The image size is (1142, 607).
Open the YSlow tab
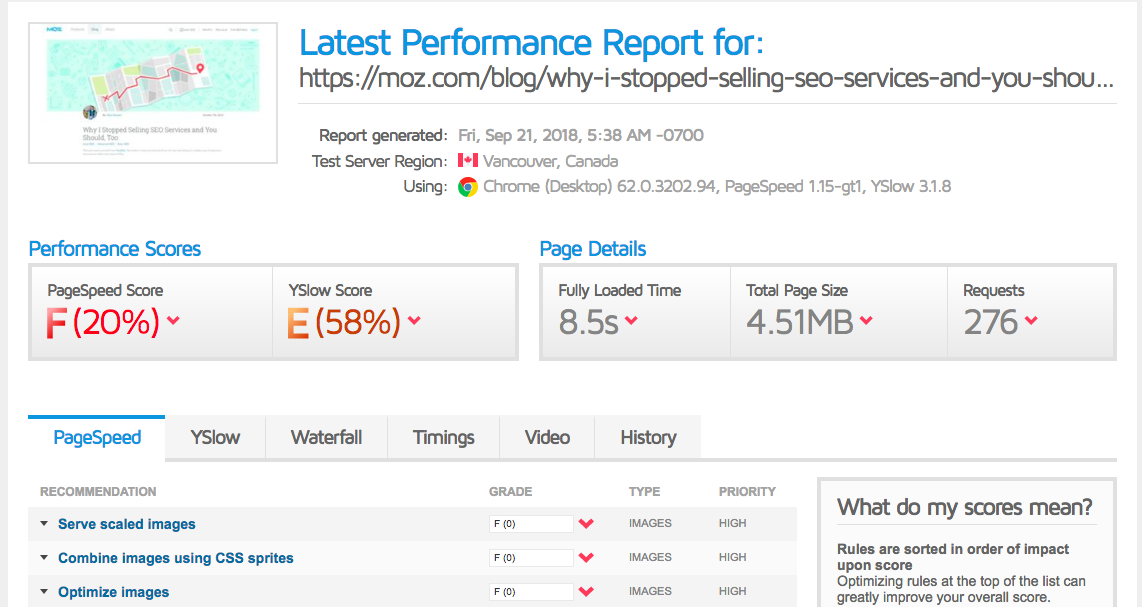point(216,437)
